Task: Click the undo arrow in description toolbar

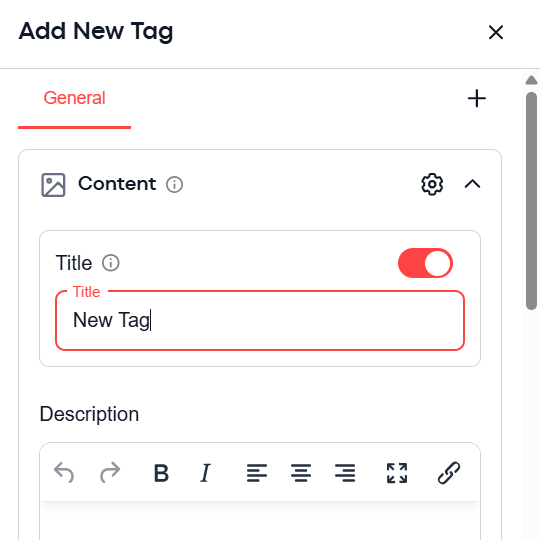Action: pyautogui.click(x=64, y=472)
